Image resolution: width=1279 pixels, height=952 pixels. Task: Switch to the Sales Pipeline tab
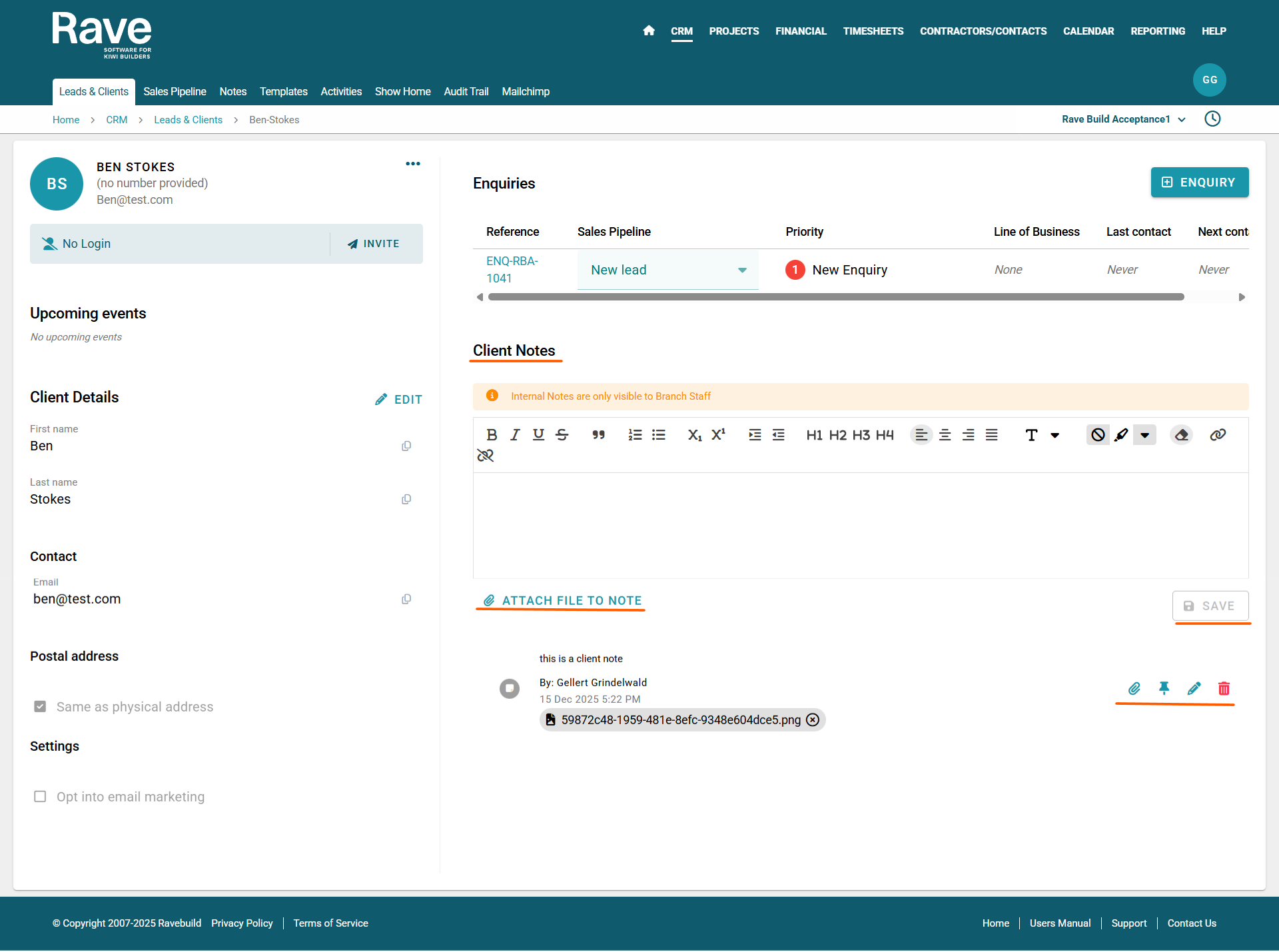click(175, 91)
